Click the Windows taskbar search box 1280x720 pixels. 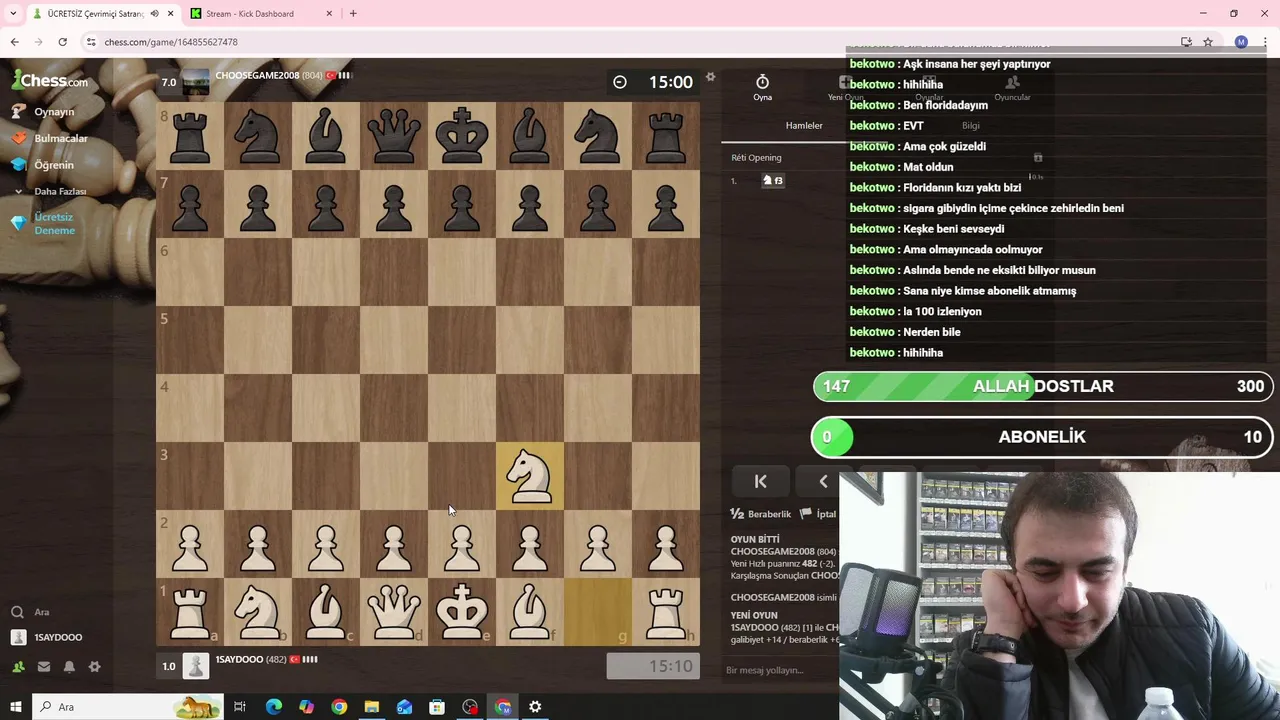(128, 707)
